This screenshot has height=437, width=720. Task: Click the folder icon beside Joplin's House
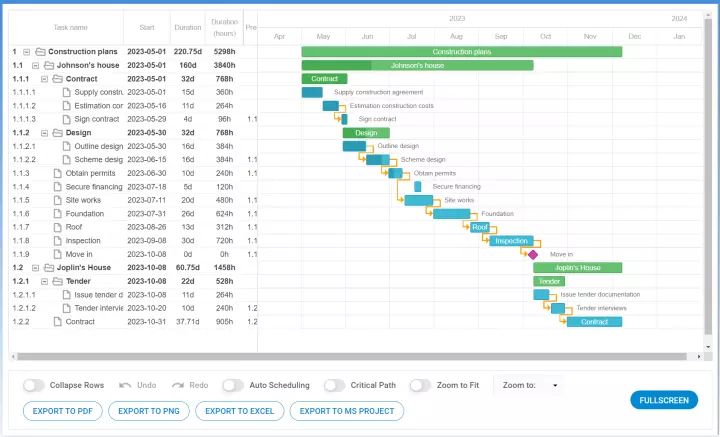49,268
